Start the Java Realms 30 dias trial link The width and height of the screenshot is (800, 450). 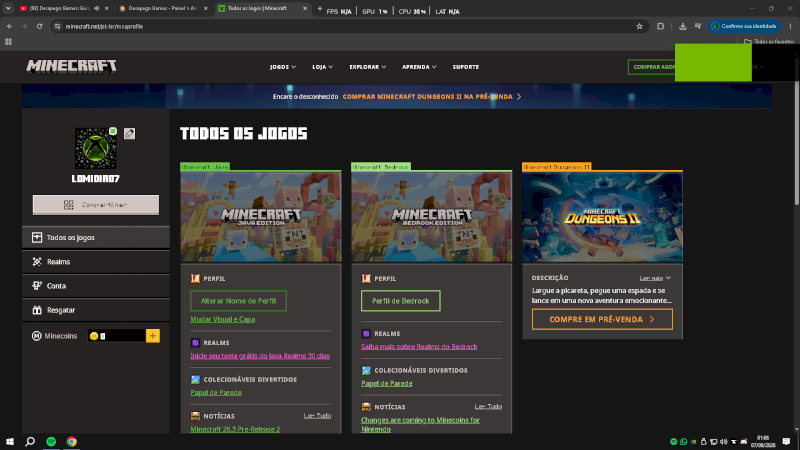pyautogui.click(x=260, y=356)
